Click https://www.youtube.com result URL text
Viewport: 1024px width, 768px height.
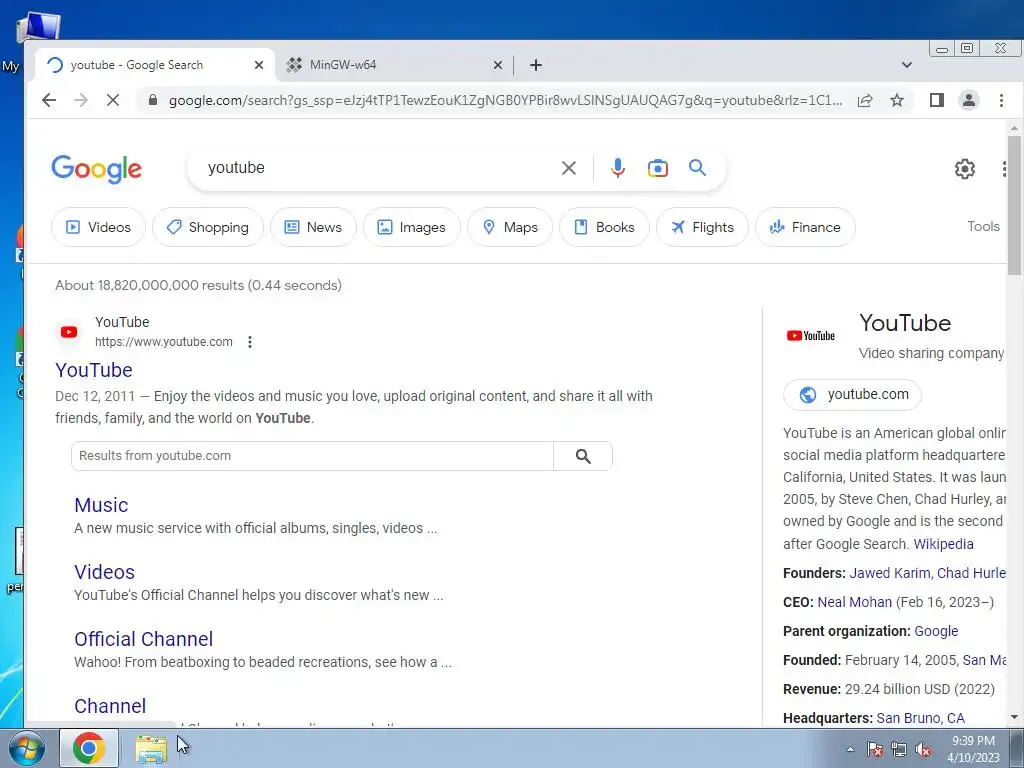click(x=163, y=342)
